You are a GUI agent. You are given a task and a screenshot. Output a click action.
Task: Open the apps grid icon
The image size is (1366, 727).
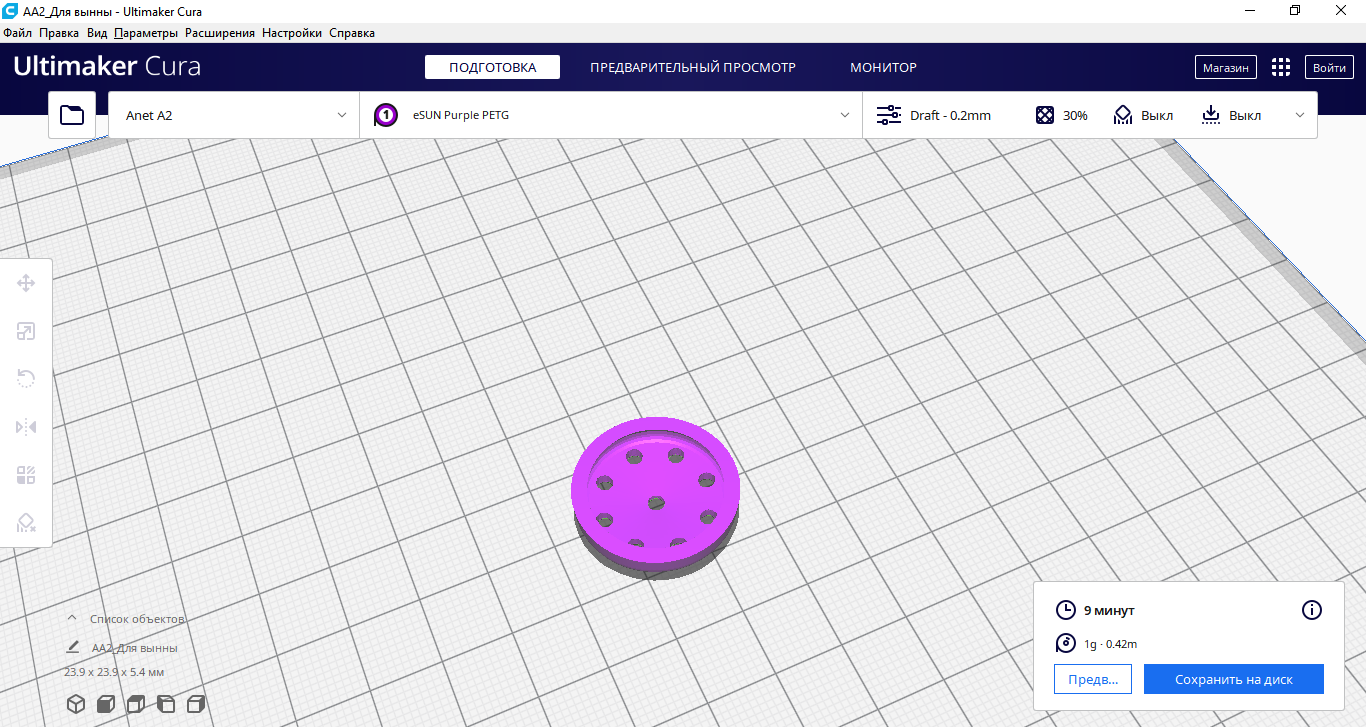click(x=1280, y=67)
